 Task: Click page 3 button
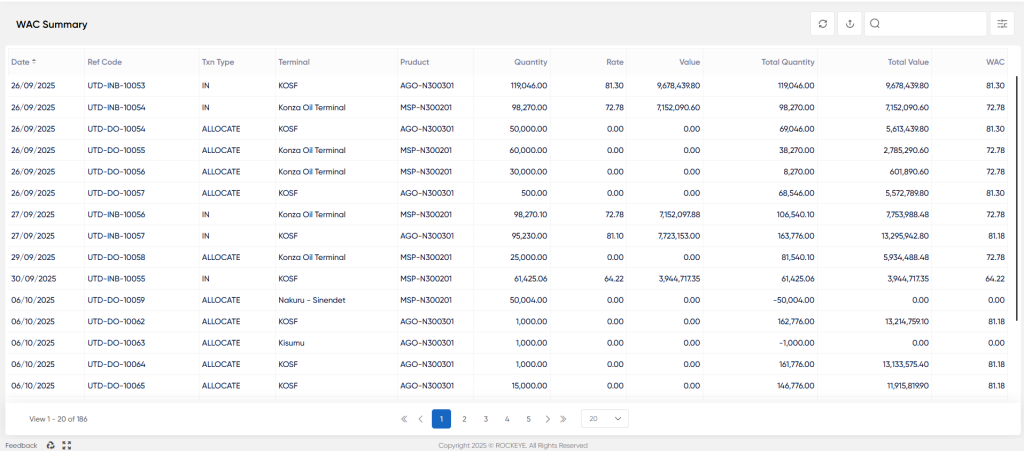[x=486, y=419]
